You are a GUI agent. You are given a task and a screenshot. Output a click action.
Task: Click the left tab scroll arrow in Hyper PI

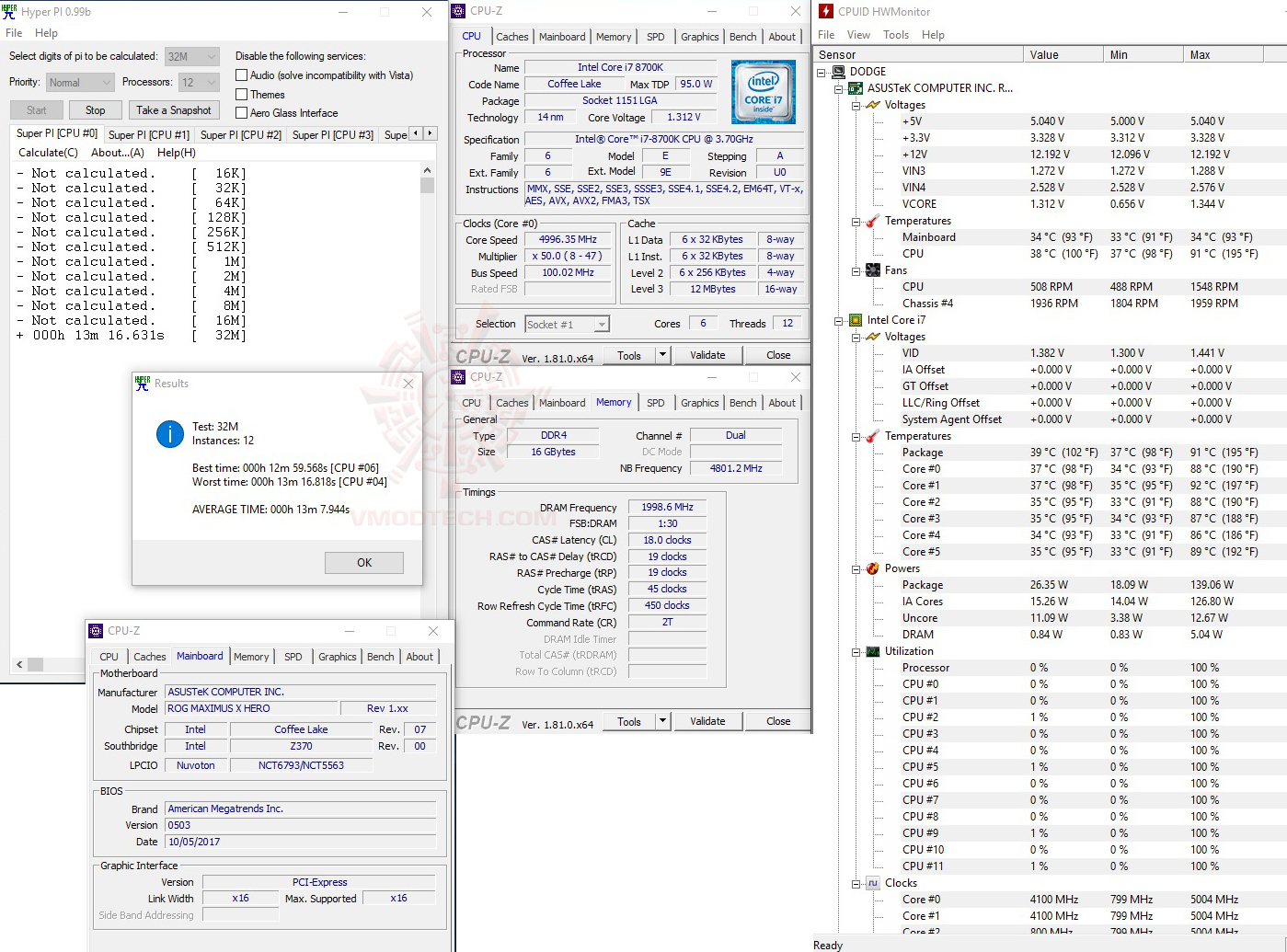coord(417,133)
